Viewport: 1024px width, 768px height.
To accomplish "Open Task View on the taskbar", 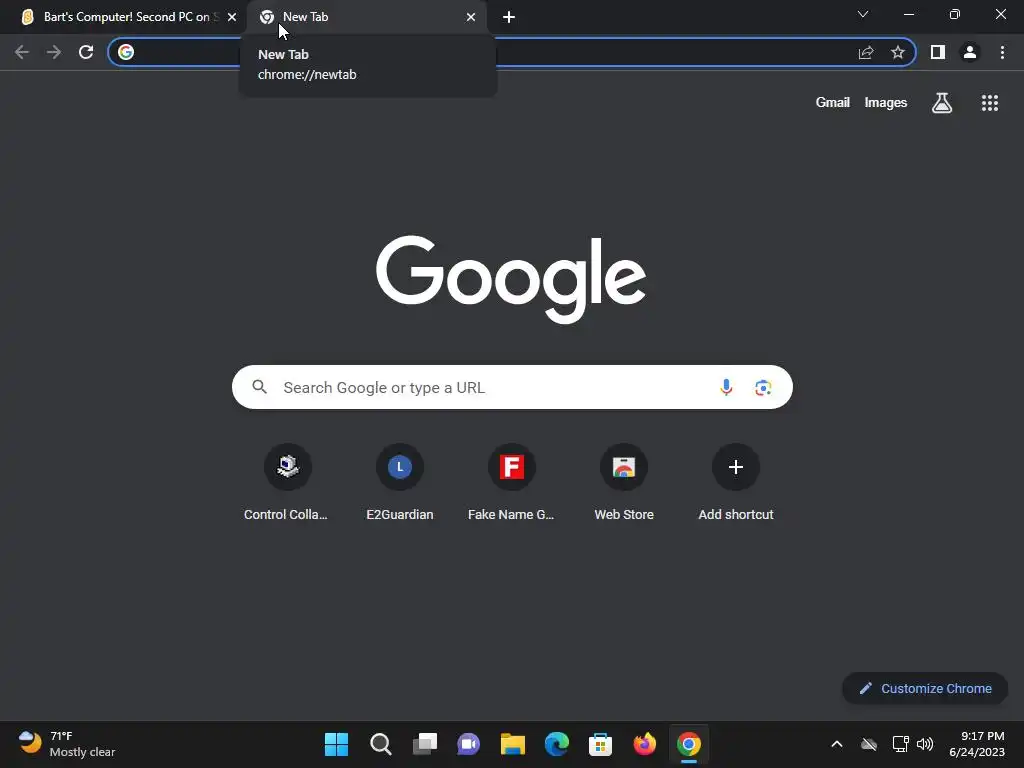I will tap(424, 744).
